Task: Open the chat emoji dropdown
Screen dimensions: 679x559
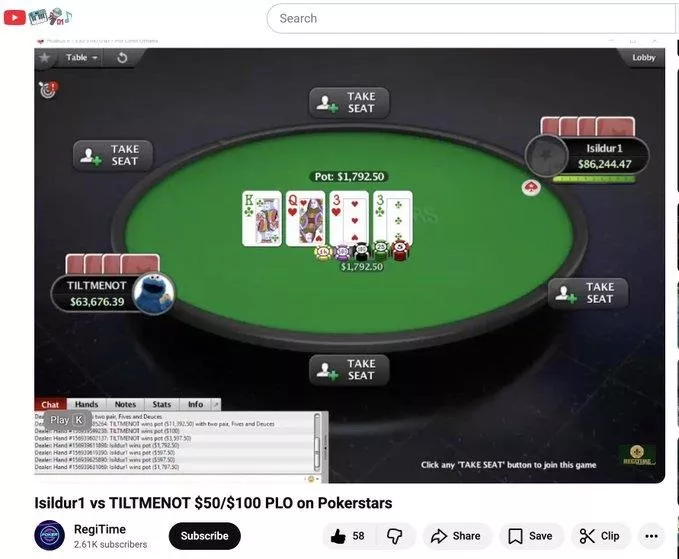Action: click(x=312, y=479)
